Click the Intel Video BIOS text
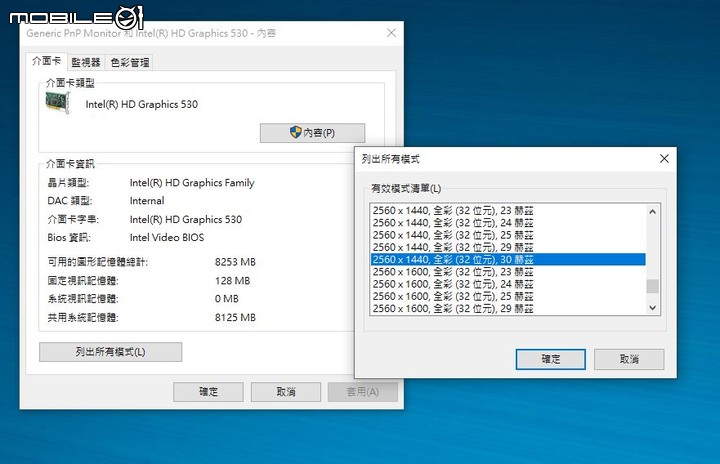This screenshot has height=464, width=720. pos(167,238)
